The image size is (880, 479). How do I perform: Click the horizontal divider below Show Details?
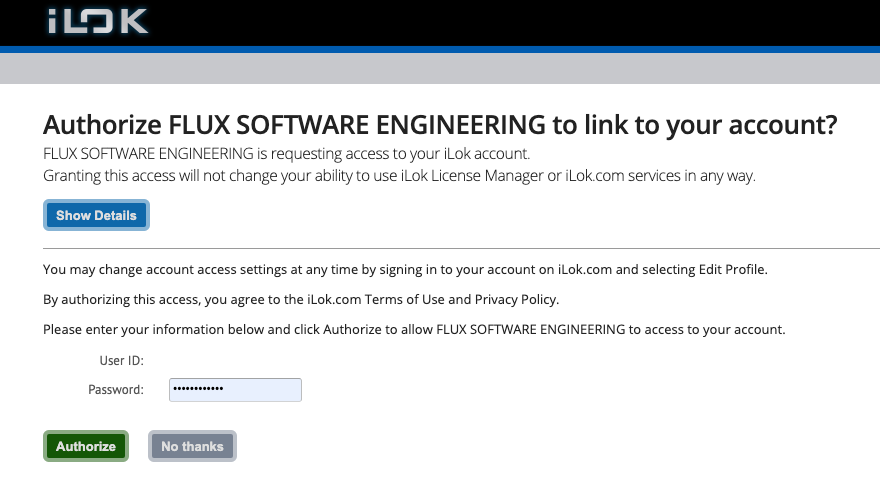pos(461,248)
